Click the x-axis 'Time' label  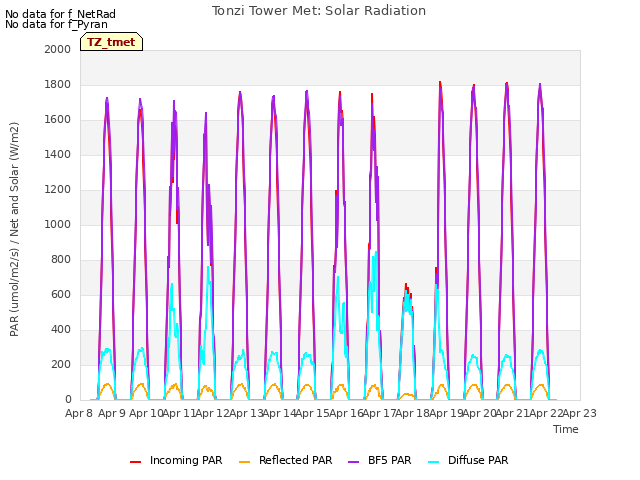coord(566,429)
